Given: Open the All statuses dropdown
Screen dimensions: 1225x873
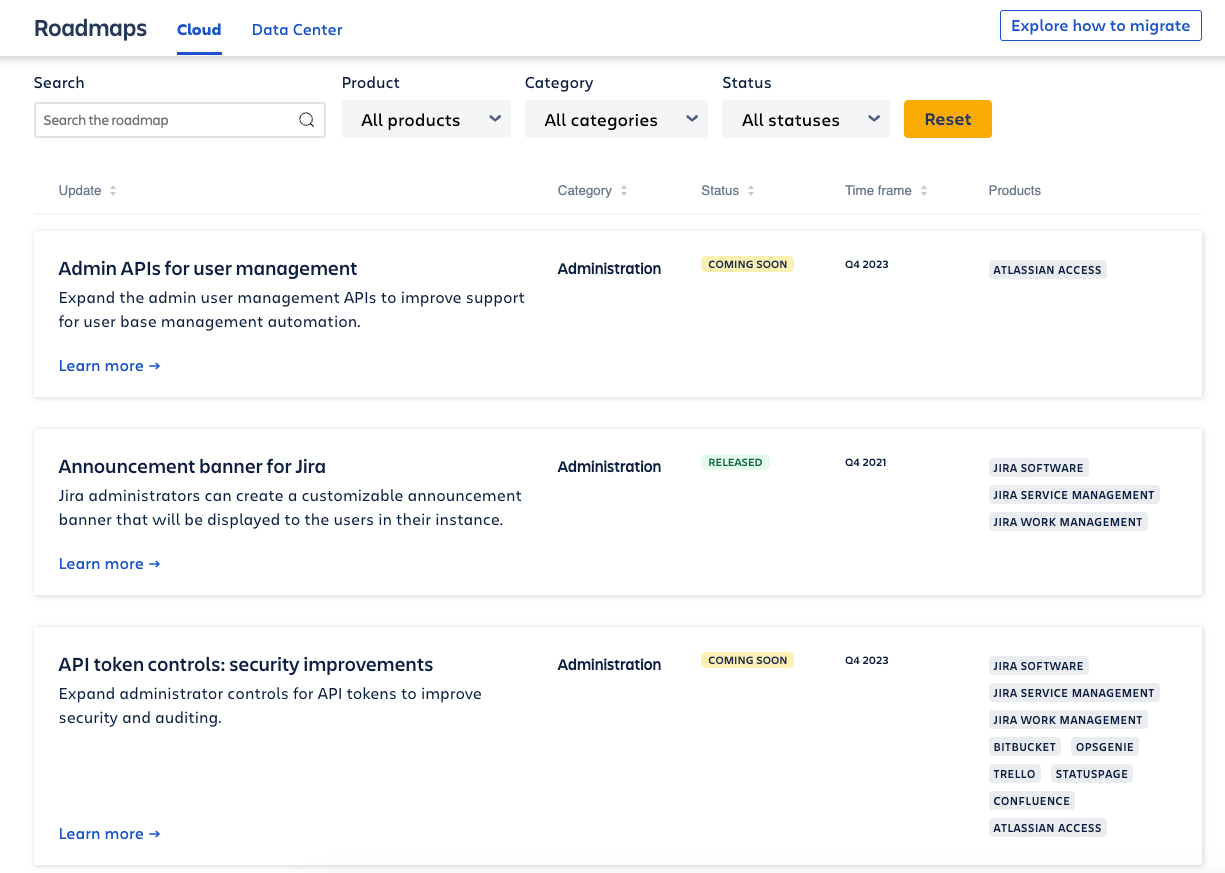Looking at the screenshot, I should coord(806,120).
